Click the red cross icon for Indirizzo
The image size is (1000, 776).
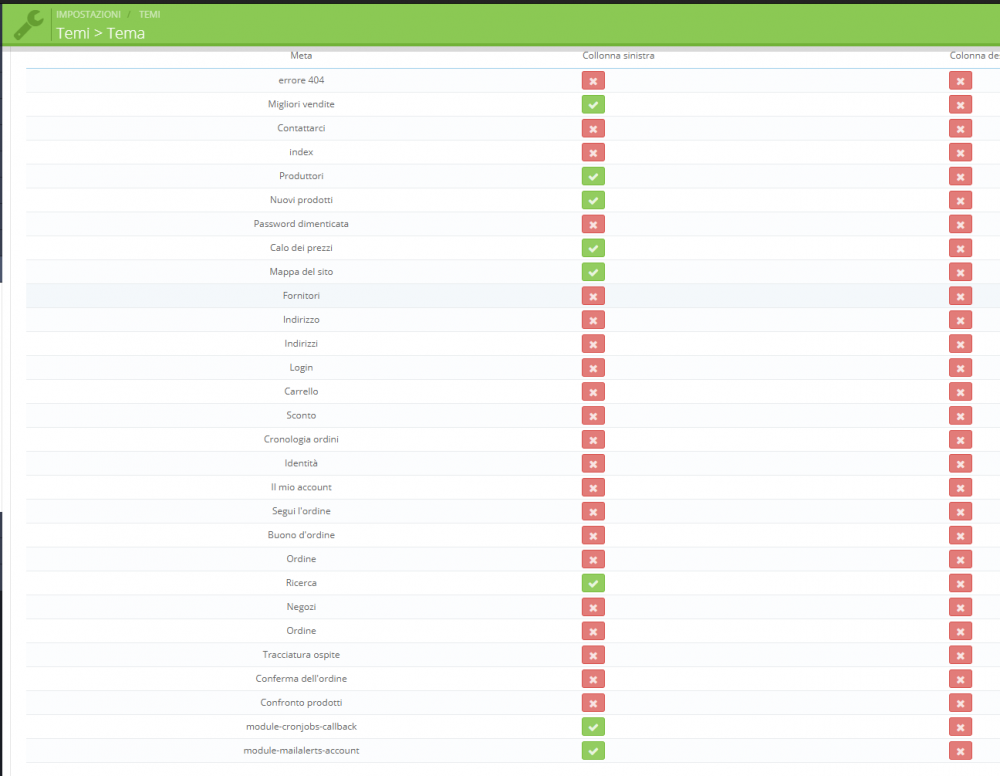pos(593,320)
